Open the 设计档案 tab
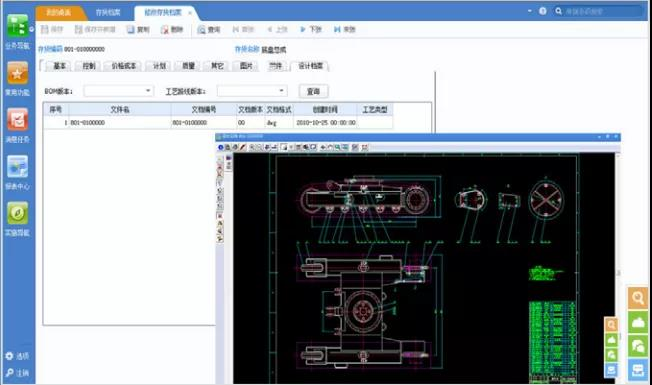Image resolution: width=652 pixels, height=385 pixels. 311,66
